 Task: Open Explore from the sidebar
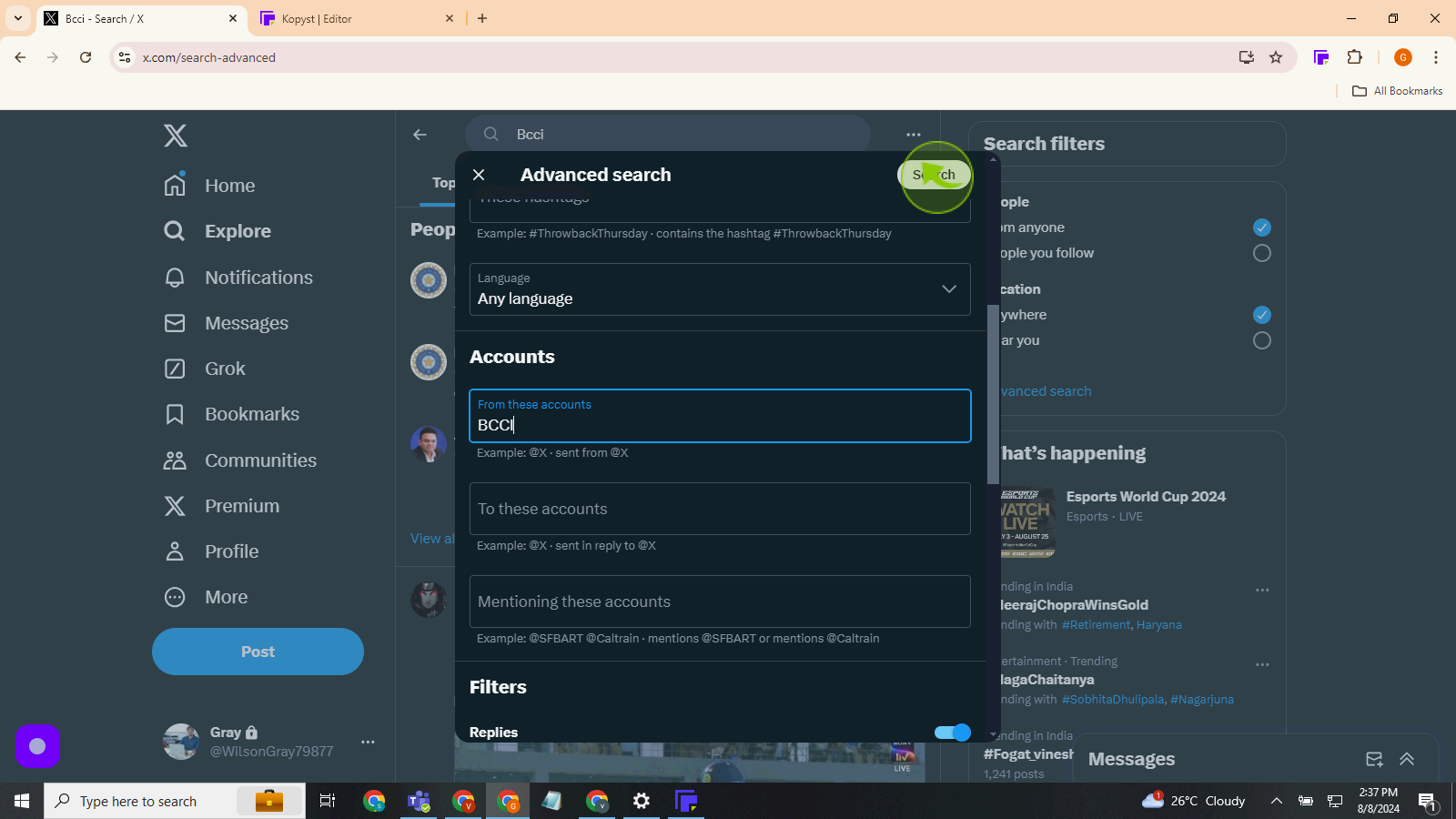click(x=217, y=231)
